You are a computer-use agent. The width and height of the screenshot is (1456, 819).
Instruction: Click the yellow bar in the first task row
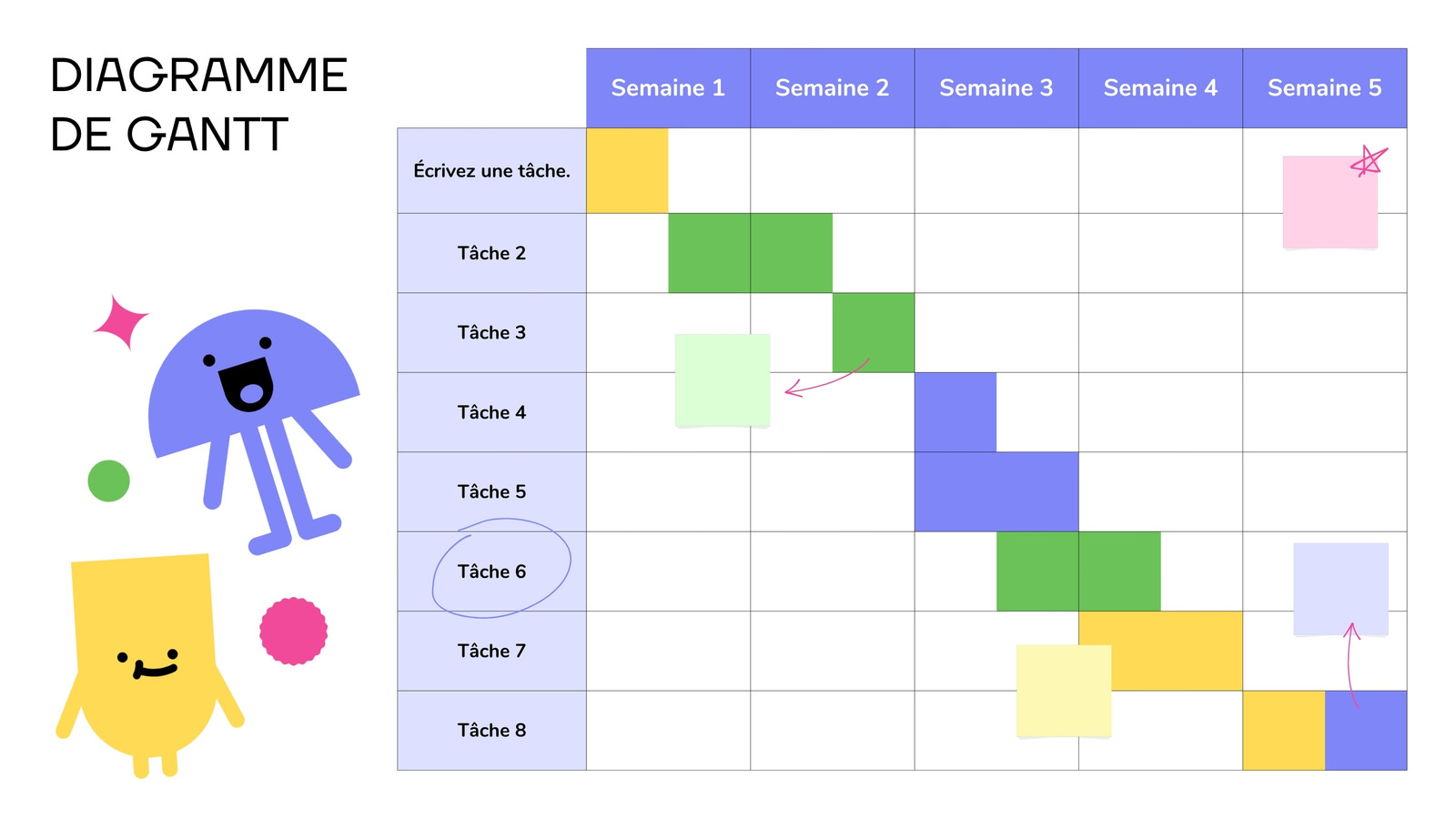(627, 171)
